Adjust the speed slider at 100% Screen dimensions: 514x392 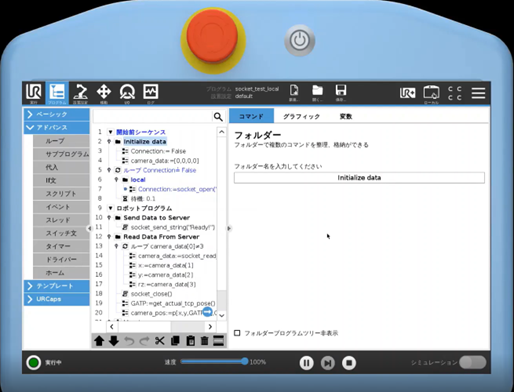pyautogui.click(x=245, y=361)
